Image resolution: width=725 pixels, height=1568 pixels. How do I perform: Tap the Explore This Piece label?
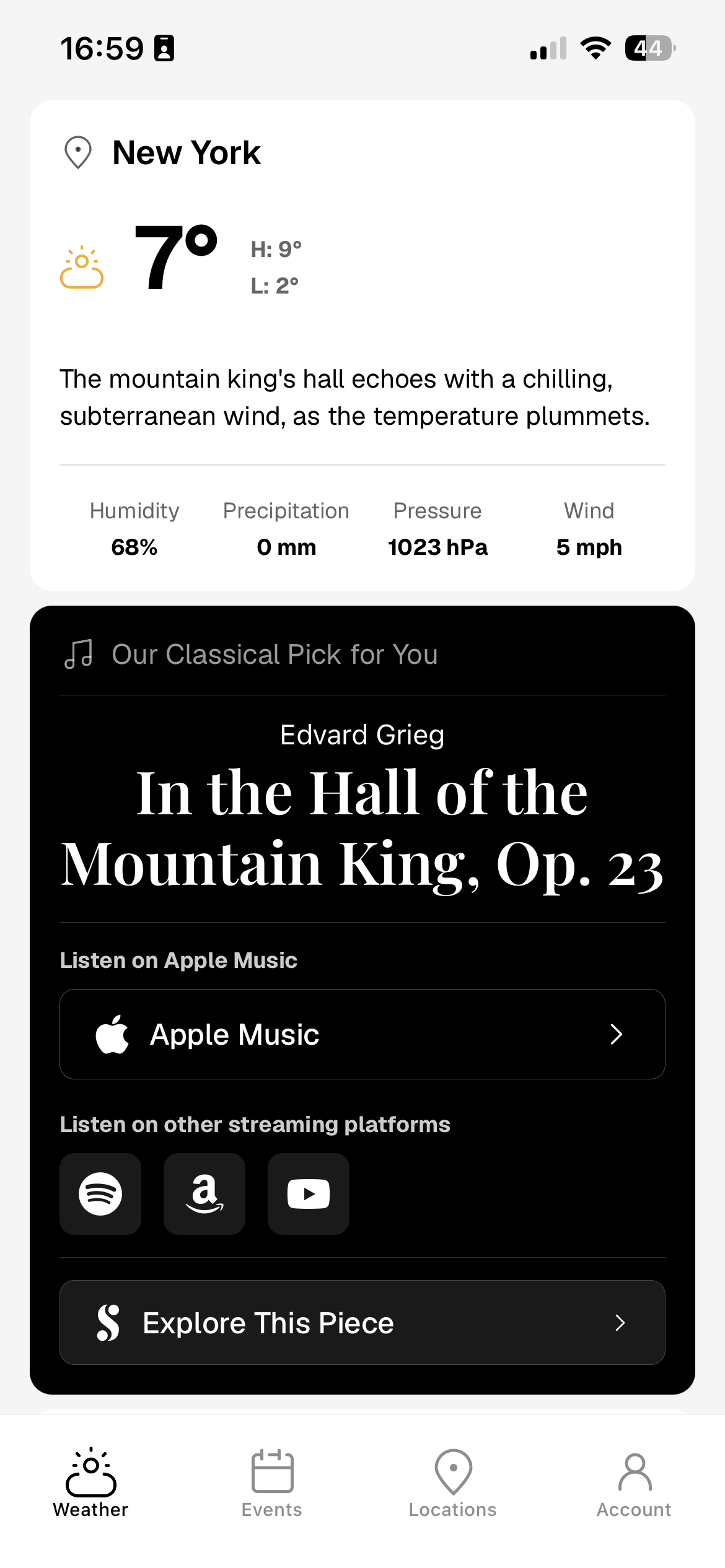click(x=268, y=1323)
